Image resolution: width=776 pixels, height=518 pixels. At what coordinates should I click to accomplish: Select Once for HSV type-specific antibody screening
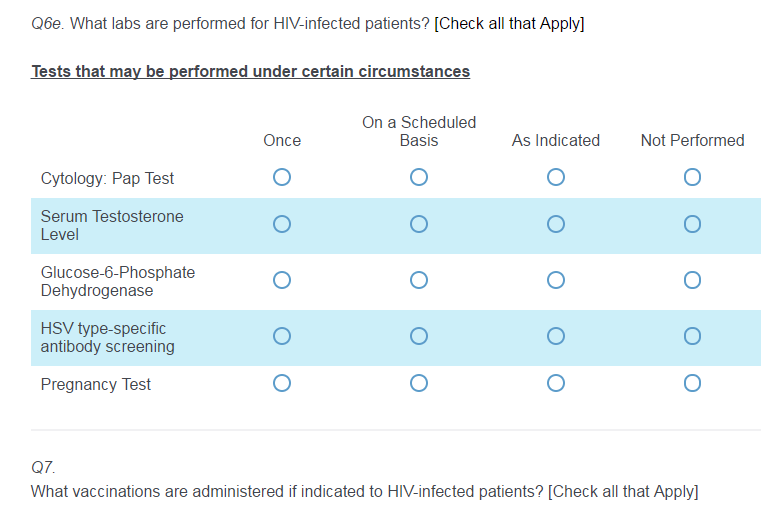click(x=282, y=337)
